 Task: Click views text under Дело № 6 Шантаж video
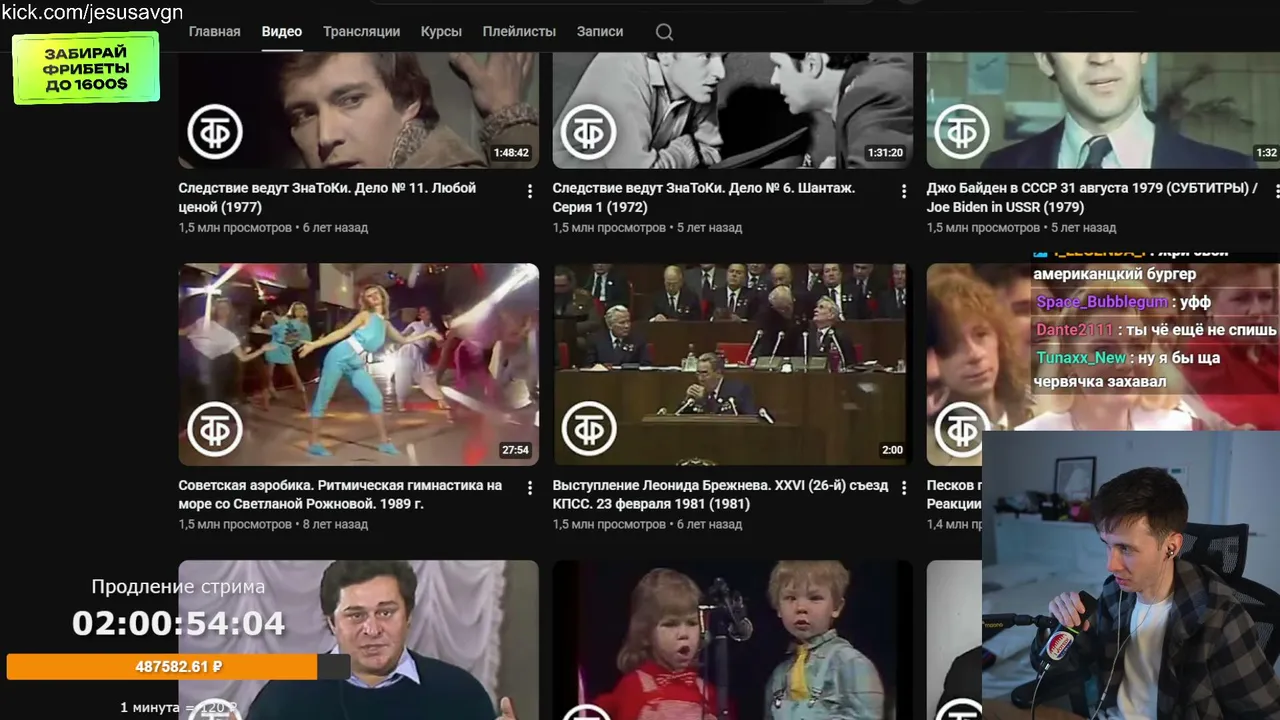pyautogui.click(x=647, y=228)
